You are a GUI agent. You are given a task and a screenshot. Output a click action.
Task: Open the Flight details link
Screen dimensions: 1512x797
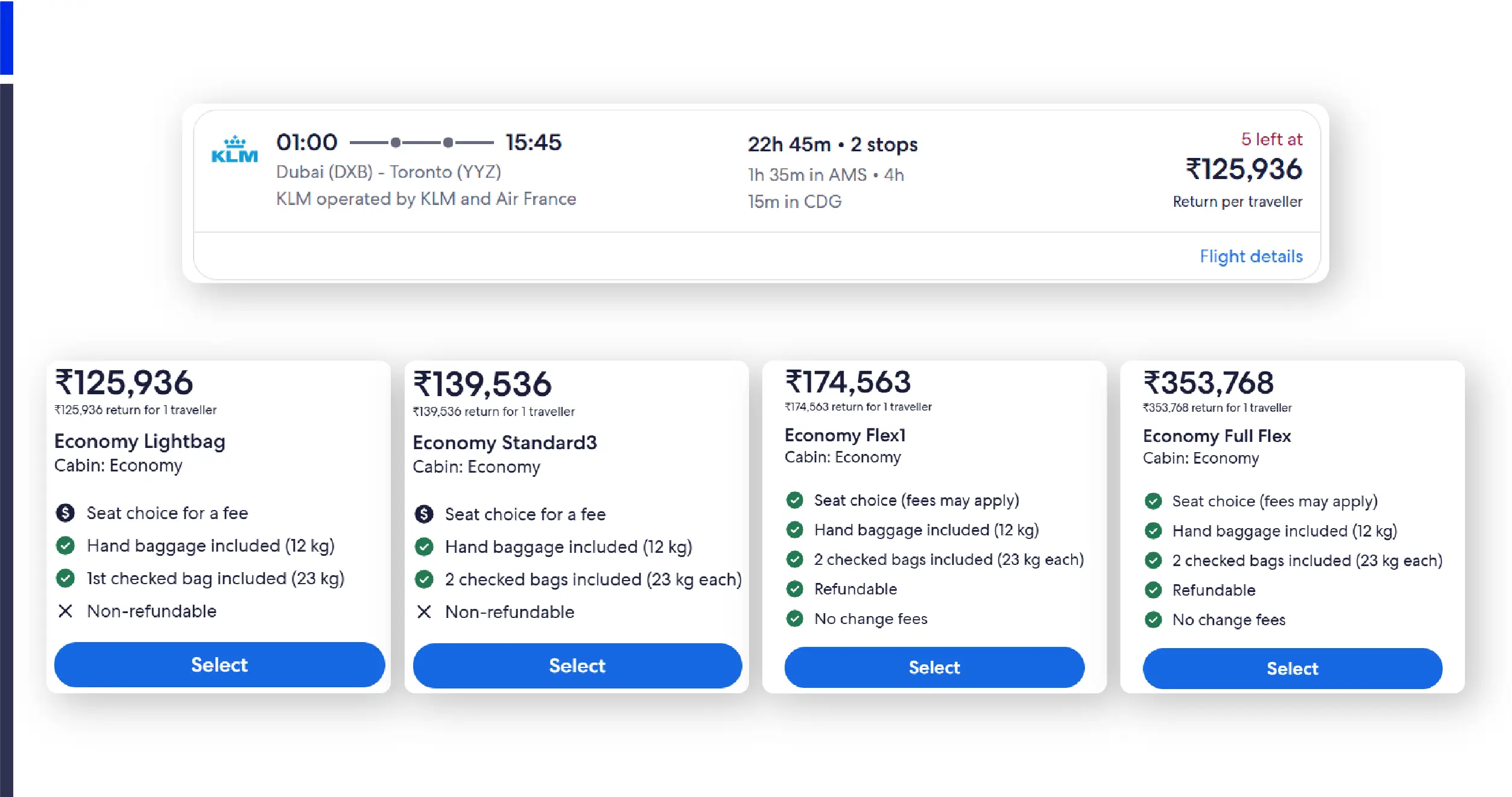click(1251, 256)
